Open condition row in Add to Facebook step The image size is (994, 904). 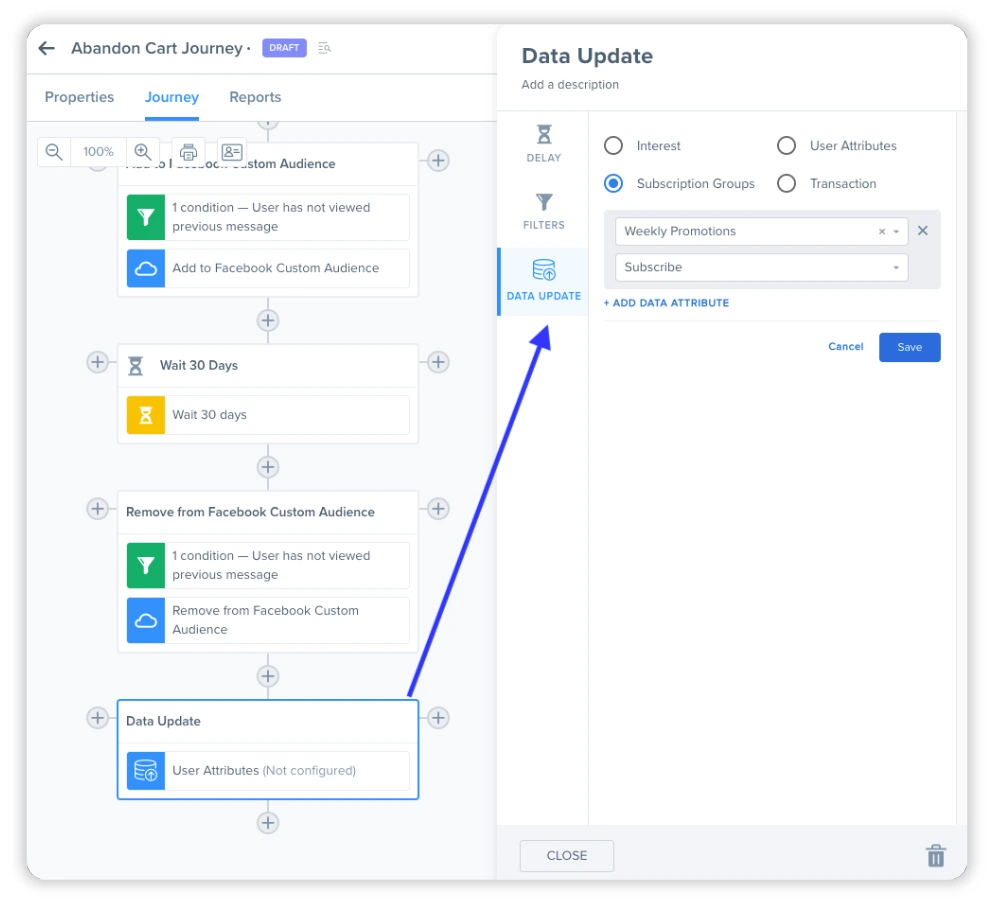point(268,217)
